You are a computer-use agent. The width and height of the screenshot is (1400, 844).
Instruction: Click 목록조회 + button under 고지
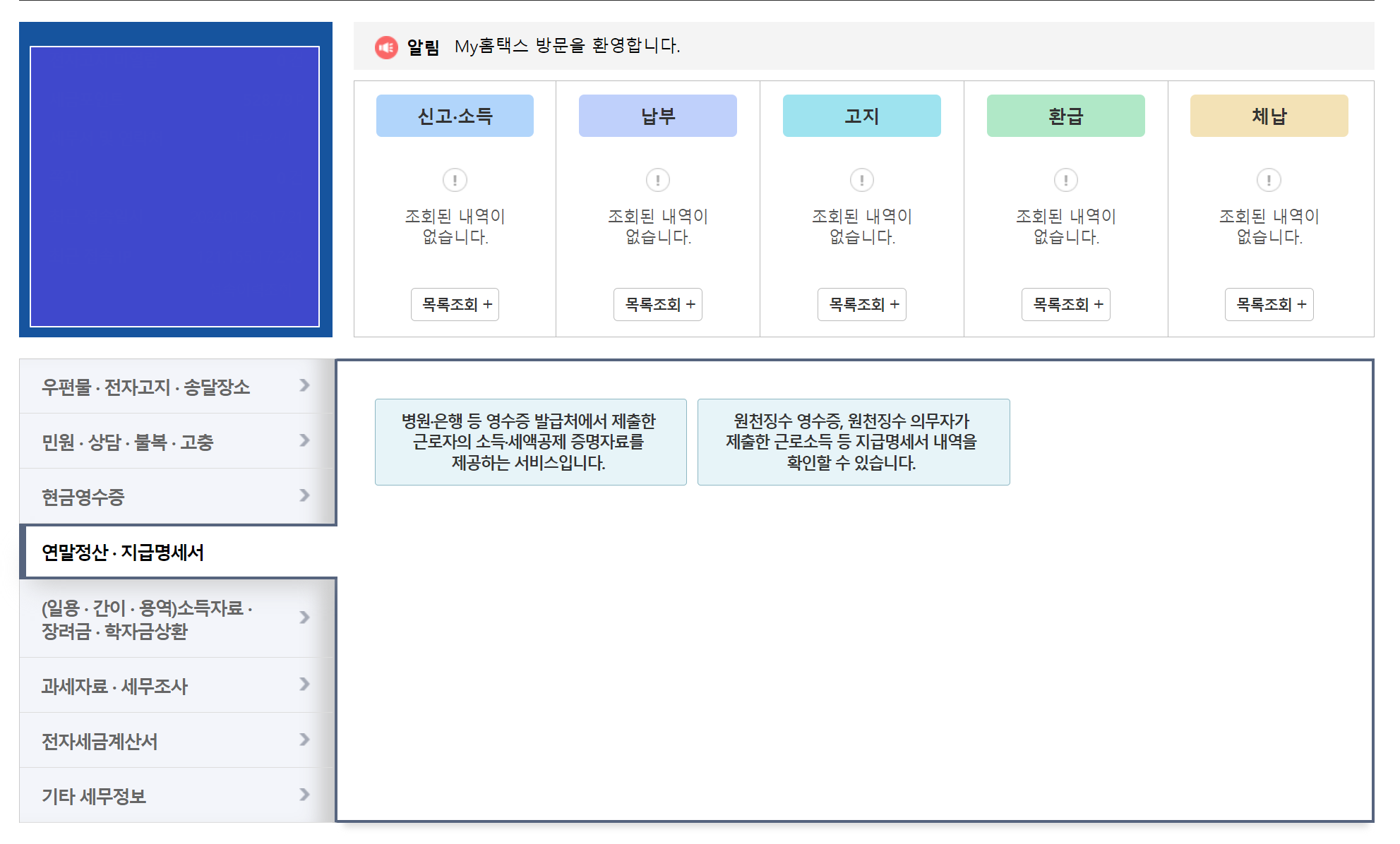tap(862, 304)
